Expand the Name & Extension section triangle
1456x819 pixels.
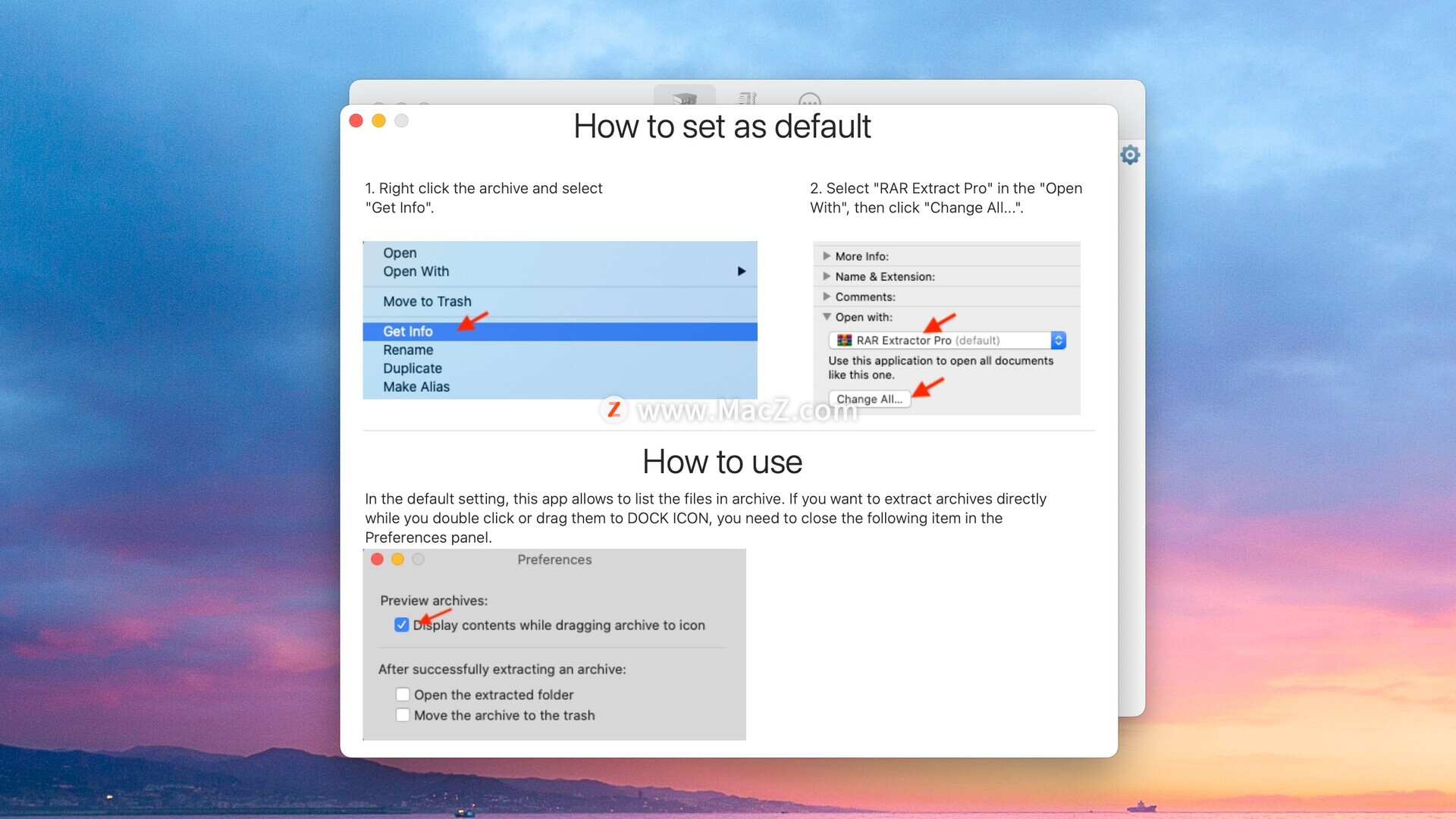coord(827,276)
